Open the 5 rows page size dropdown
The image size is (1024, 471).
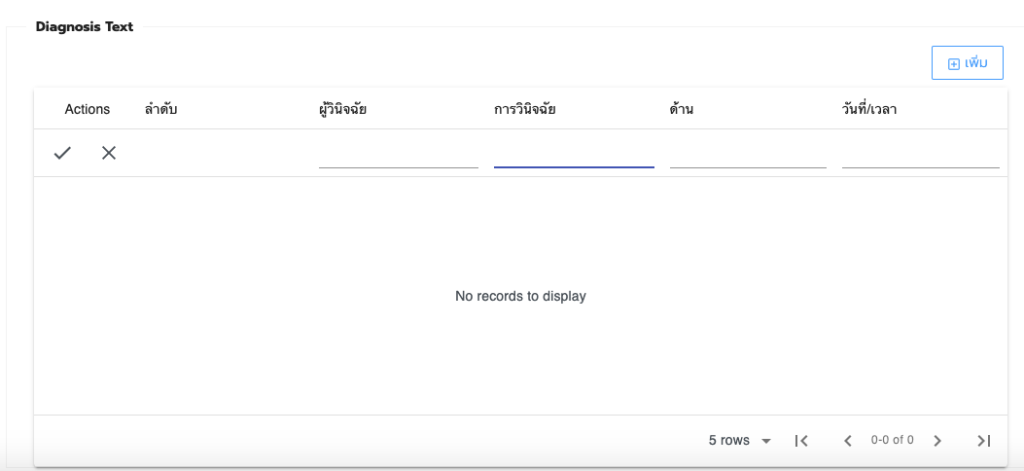point(739,440)
